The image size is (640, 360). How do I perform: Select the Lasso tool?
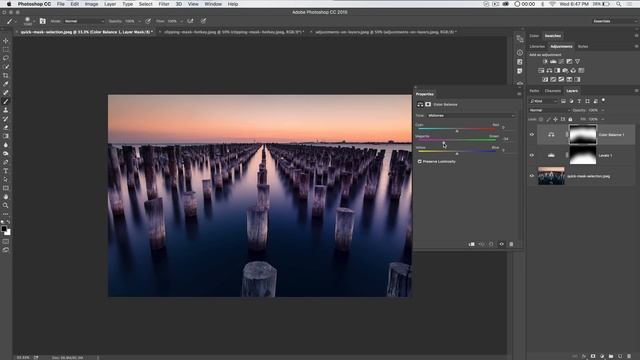pos(6,58)
